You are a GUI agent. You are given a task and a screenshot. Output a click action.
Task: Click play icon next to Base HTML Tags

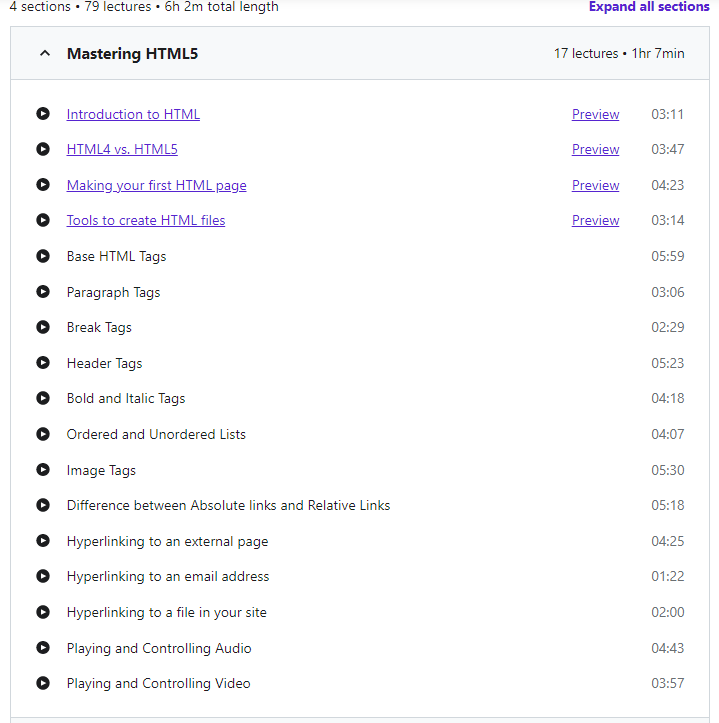click(x=43, y=256)
